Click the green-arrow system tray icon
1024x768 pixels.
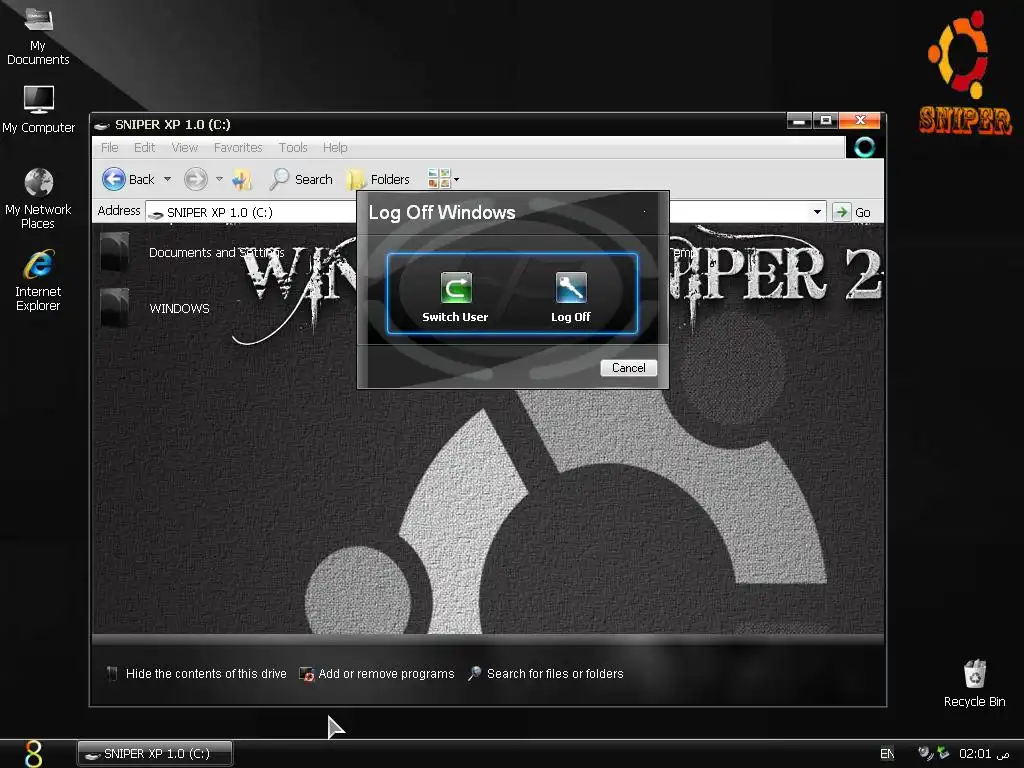943,753
